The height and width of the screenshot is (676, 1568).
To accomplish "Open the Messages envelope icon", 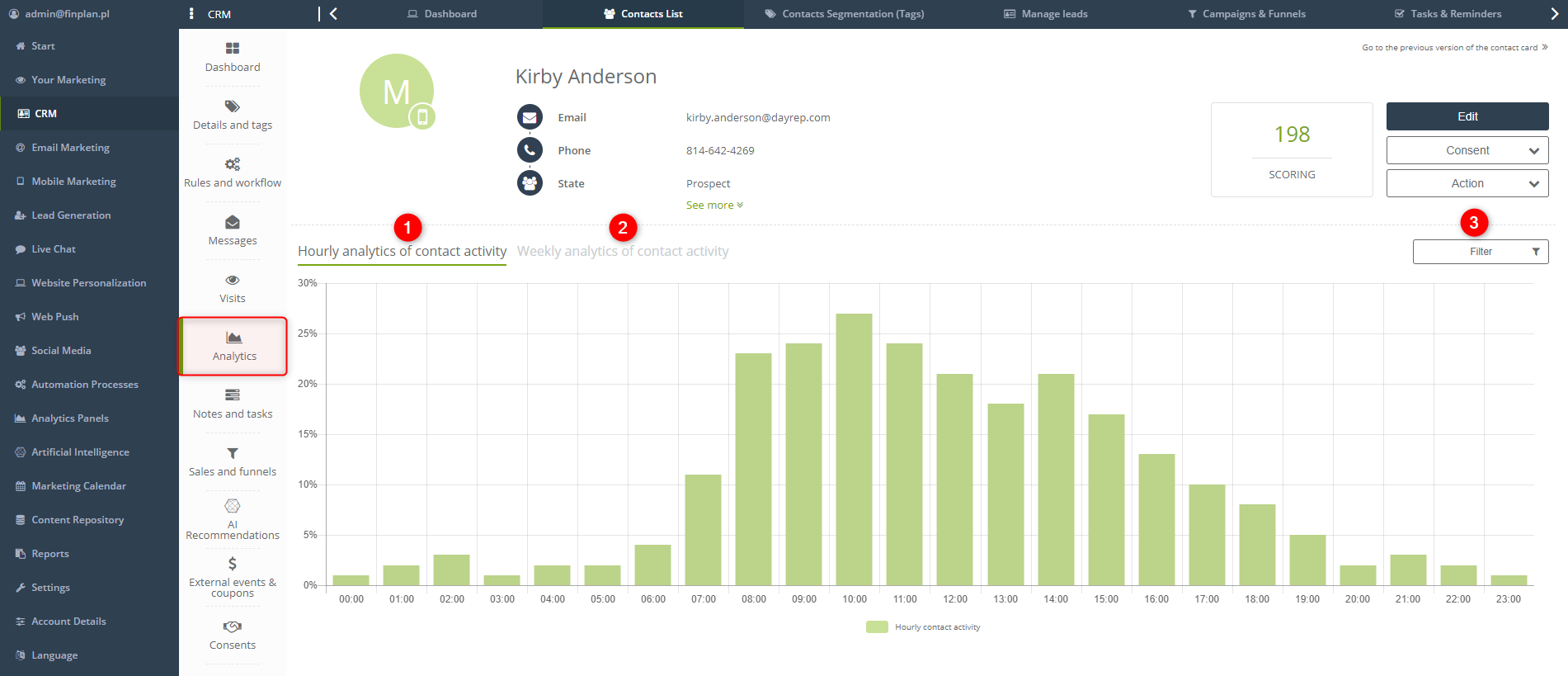I will (233, 222).
